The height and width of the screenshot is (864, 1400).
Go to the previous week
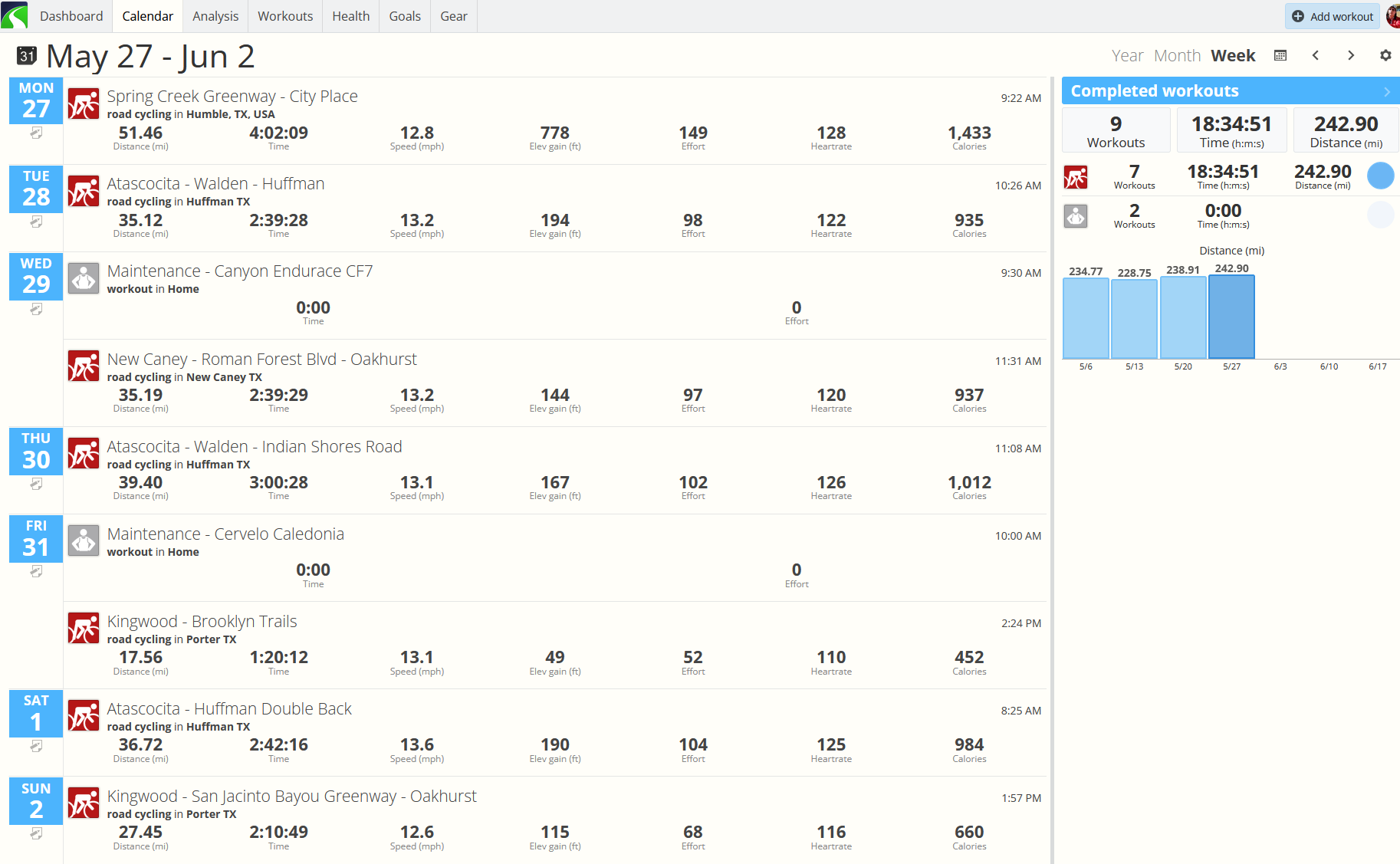pos(1316,55)
